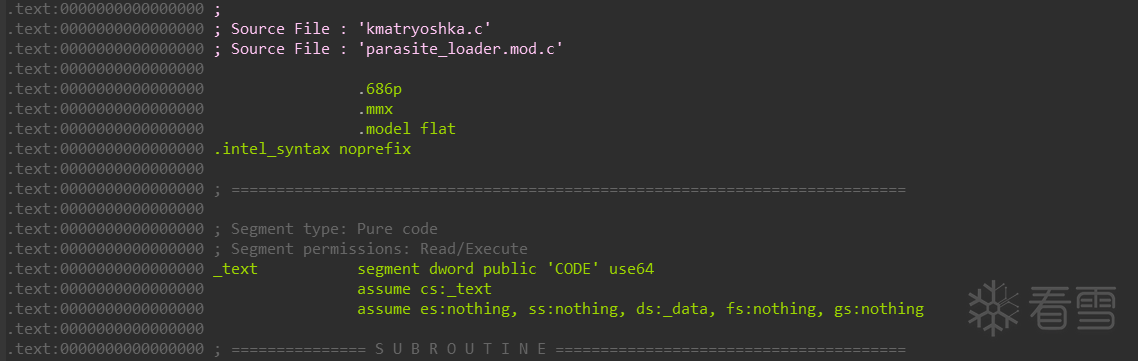Select the Segment permissions: Read/Execute comment
The width and height of the screenshot is (1138, 361).
371,249
